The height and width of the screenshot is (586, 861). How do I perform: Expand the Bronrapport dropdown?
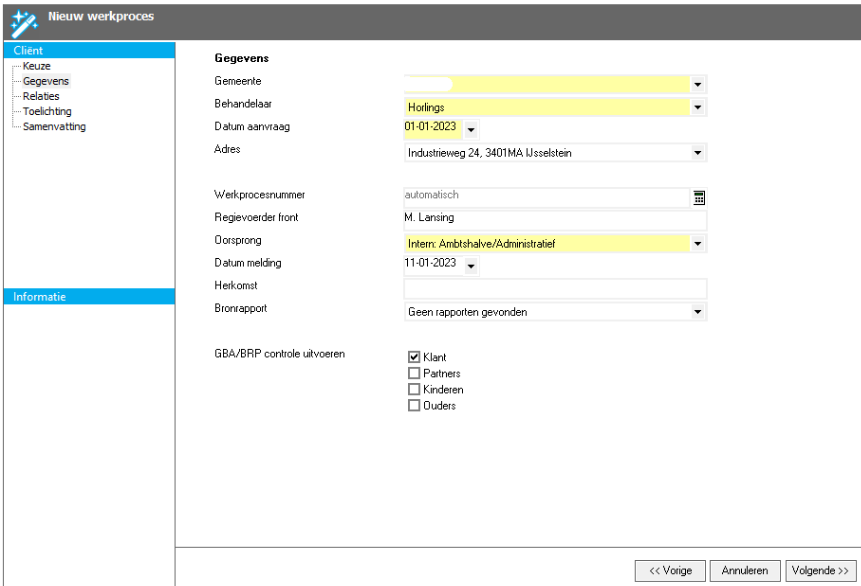(698, 312)
